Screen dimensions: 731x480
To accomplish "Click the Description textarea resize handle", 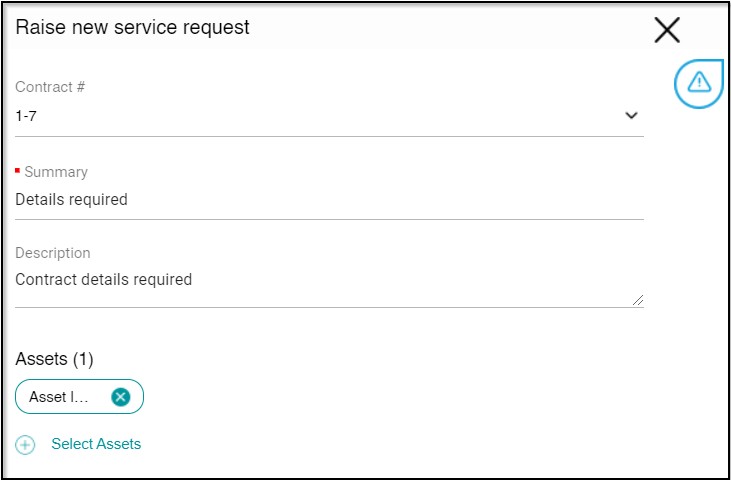I will point(638,299).
